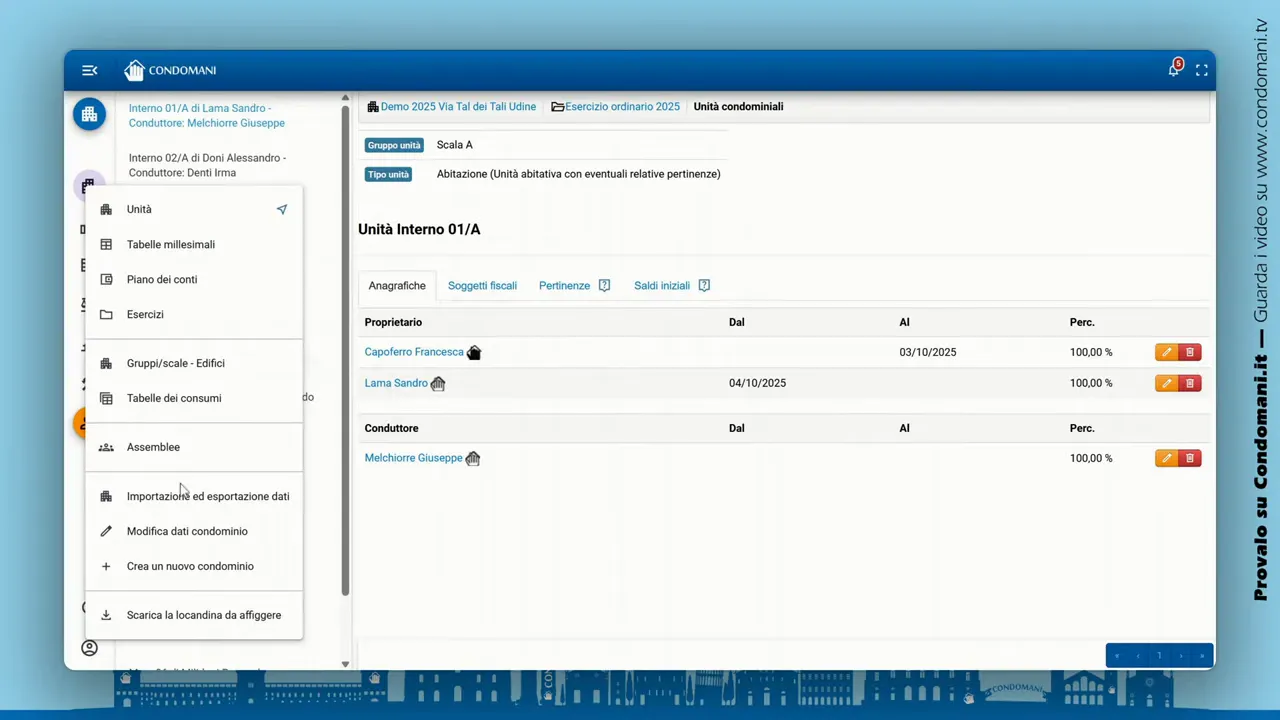Image resolution: width=1280 pixels, height=720 pixels.
Task: Edit Melchiorre Giuseppe tenant row
Action: point(1166,458)
